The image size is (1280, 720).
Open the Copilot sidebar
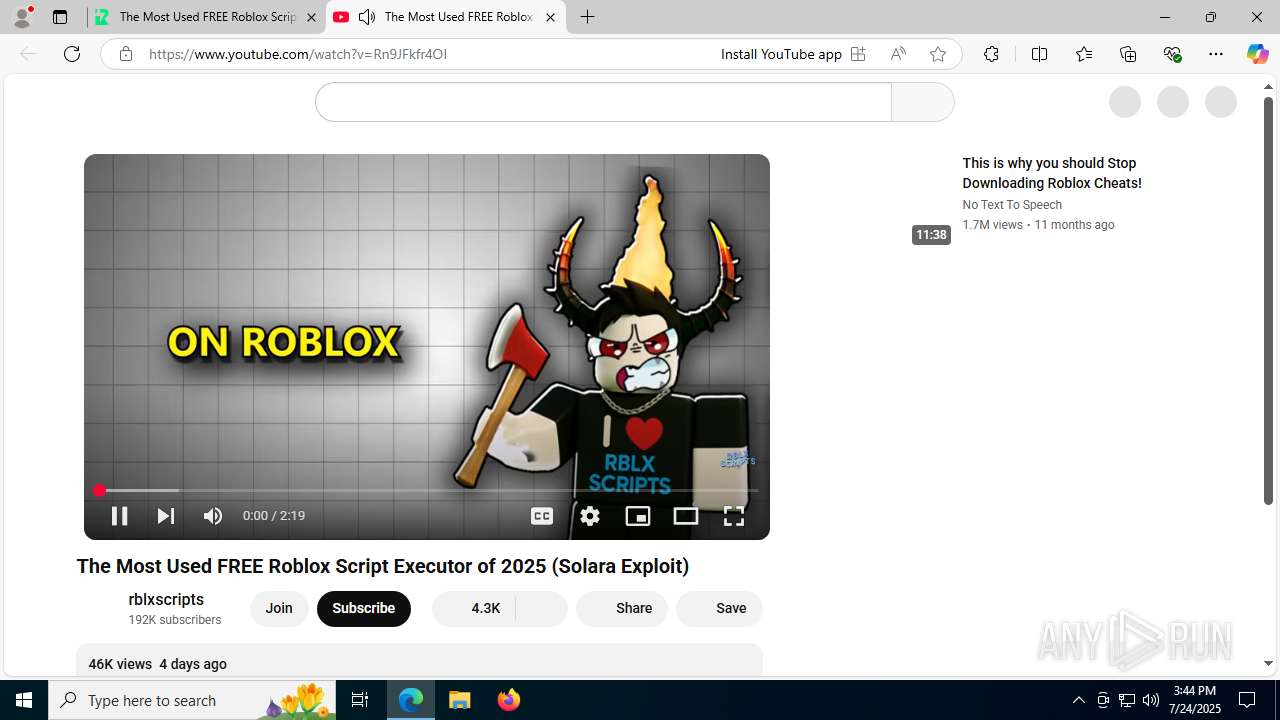click(1258, 54)
